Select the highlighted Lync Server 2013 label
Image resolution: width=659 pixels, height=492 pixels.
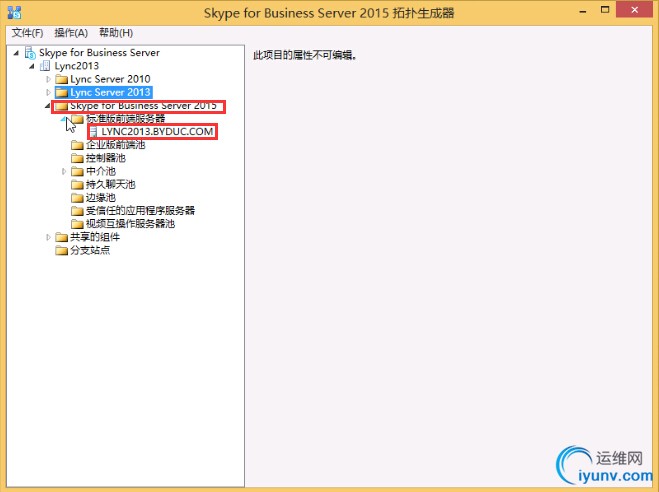point(110,92)
